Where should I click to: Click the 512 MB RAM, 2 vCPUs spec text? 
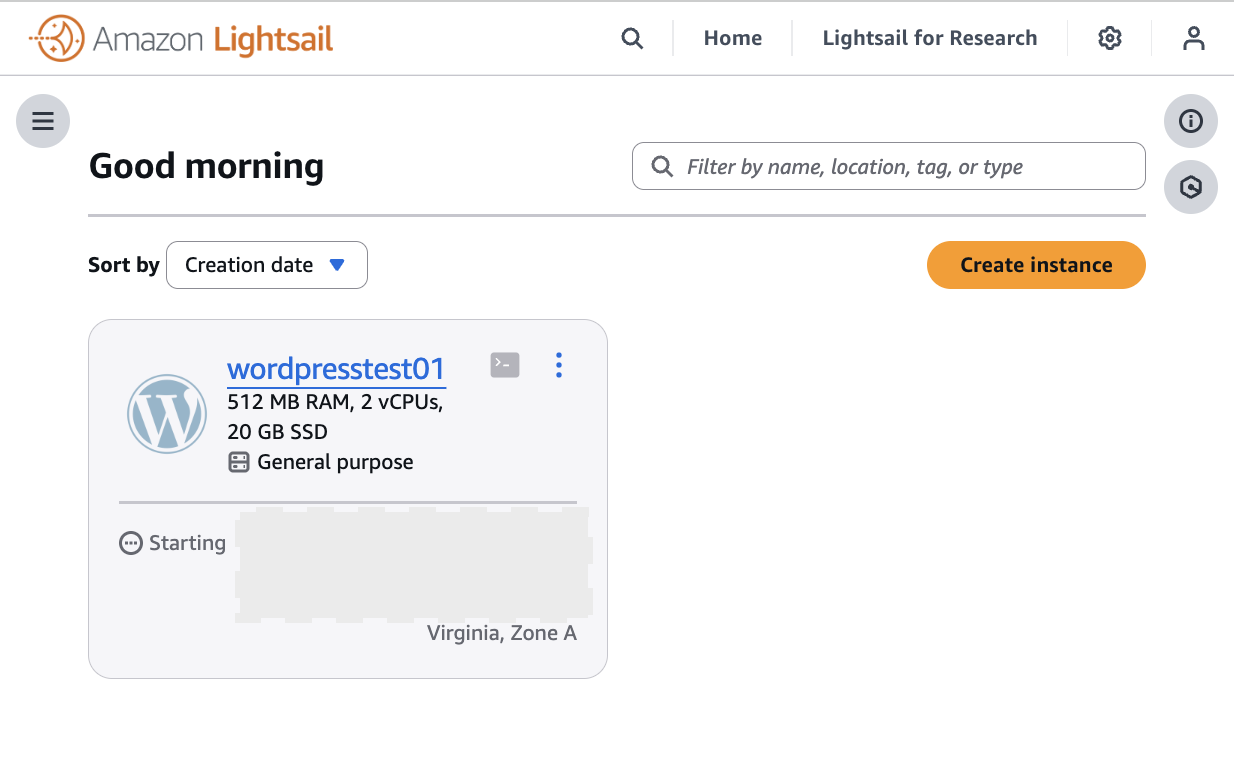[335, 402]
